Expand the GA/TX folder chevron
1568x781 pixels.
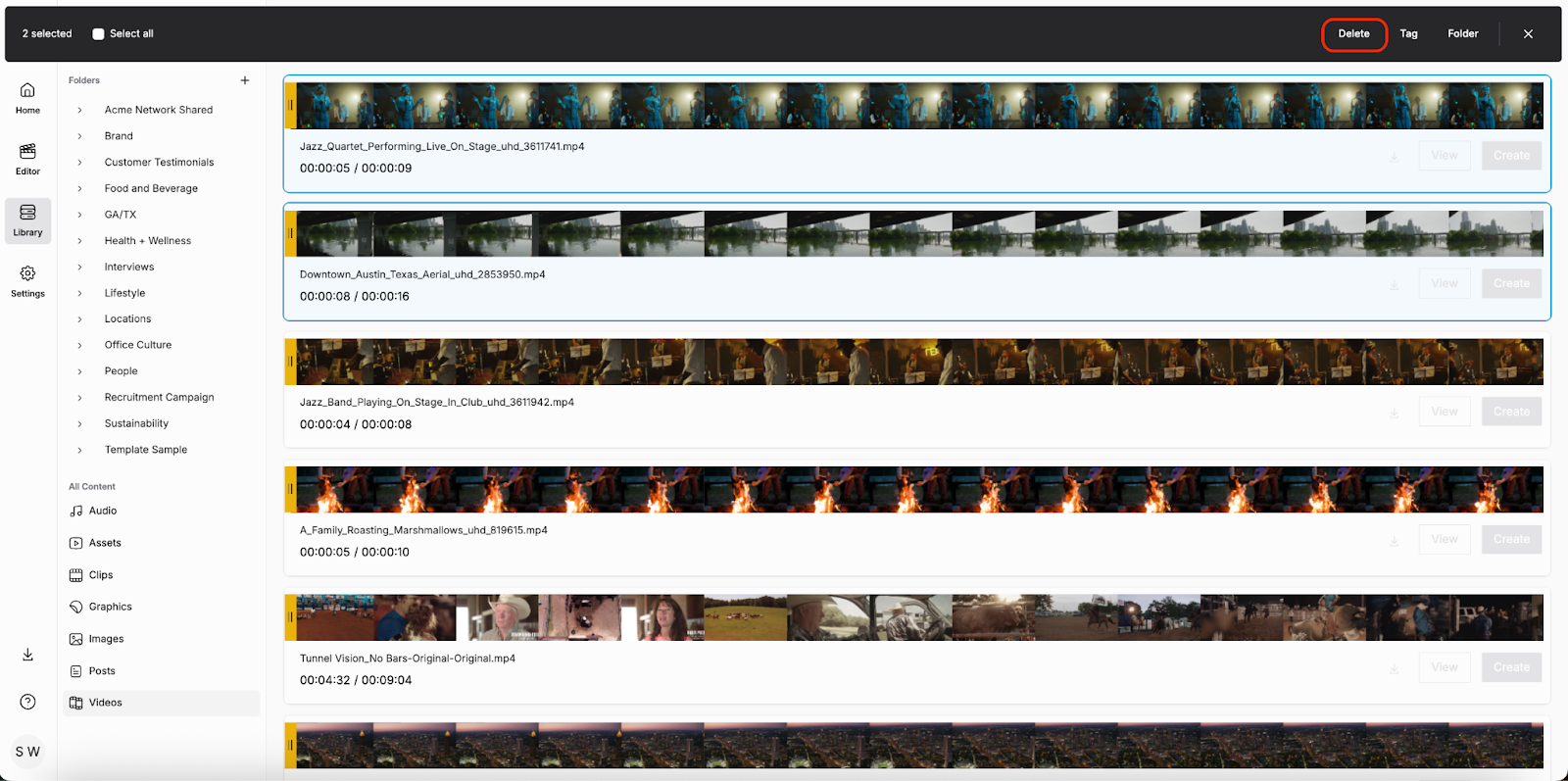80,215
